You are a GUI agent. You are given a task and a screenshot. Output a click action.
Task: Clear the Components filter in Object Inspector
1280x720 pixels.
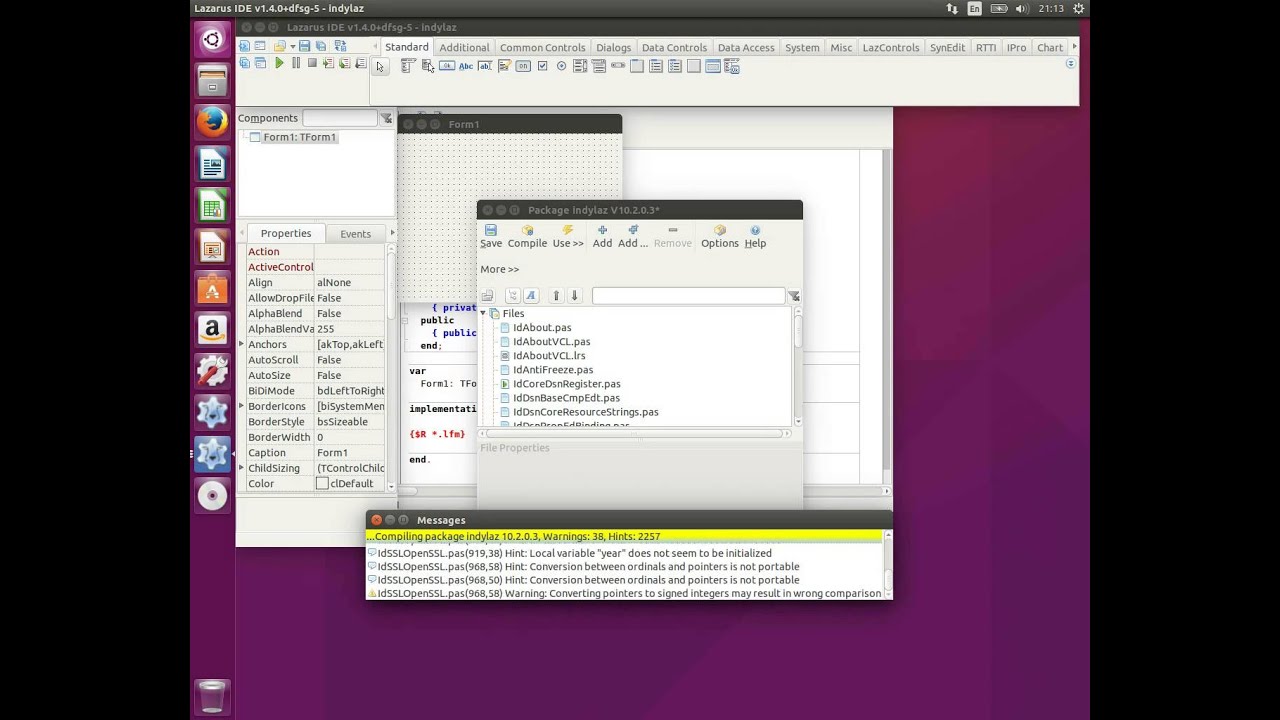386,118
